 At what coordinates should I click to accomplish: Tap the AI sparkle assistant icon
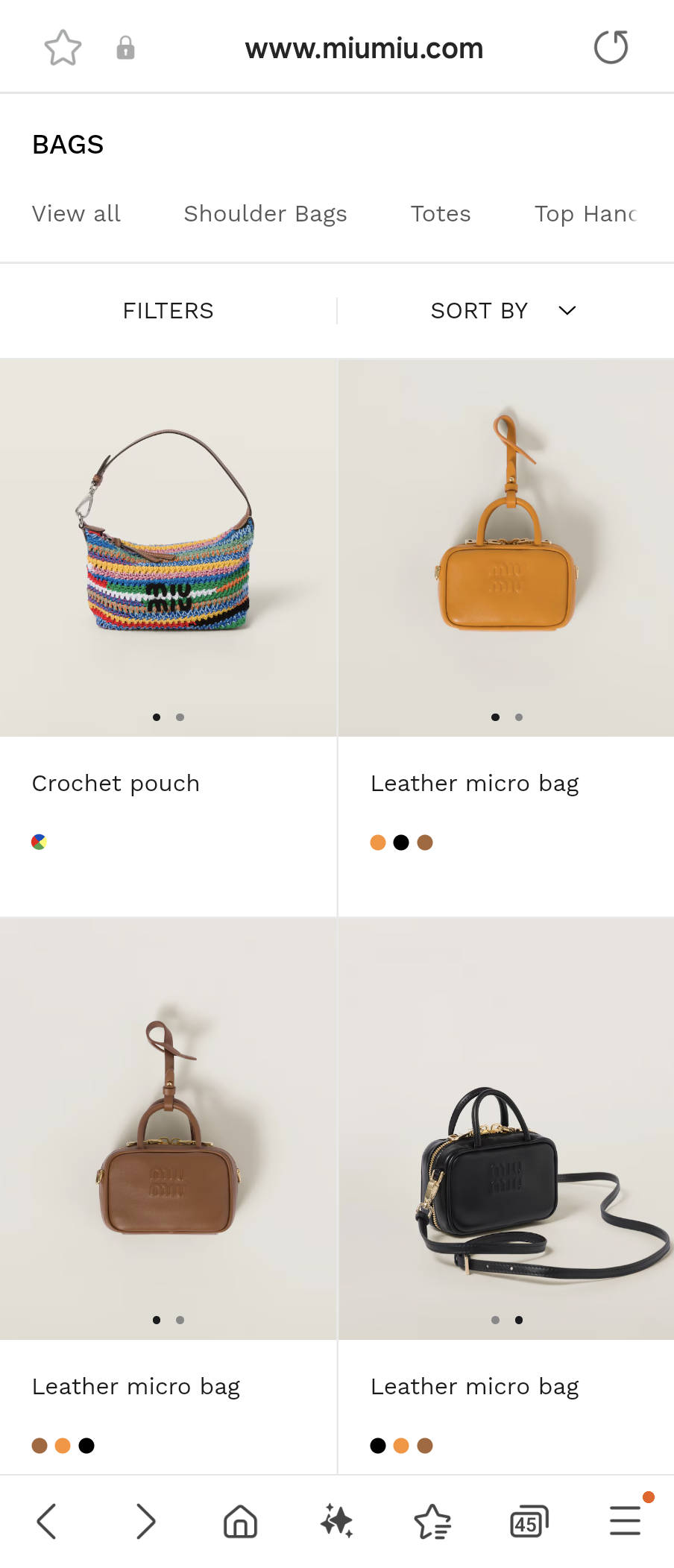pyautogui.click(x=337, y=1521)
